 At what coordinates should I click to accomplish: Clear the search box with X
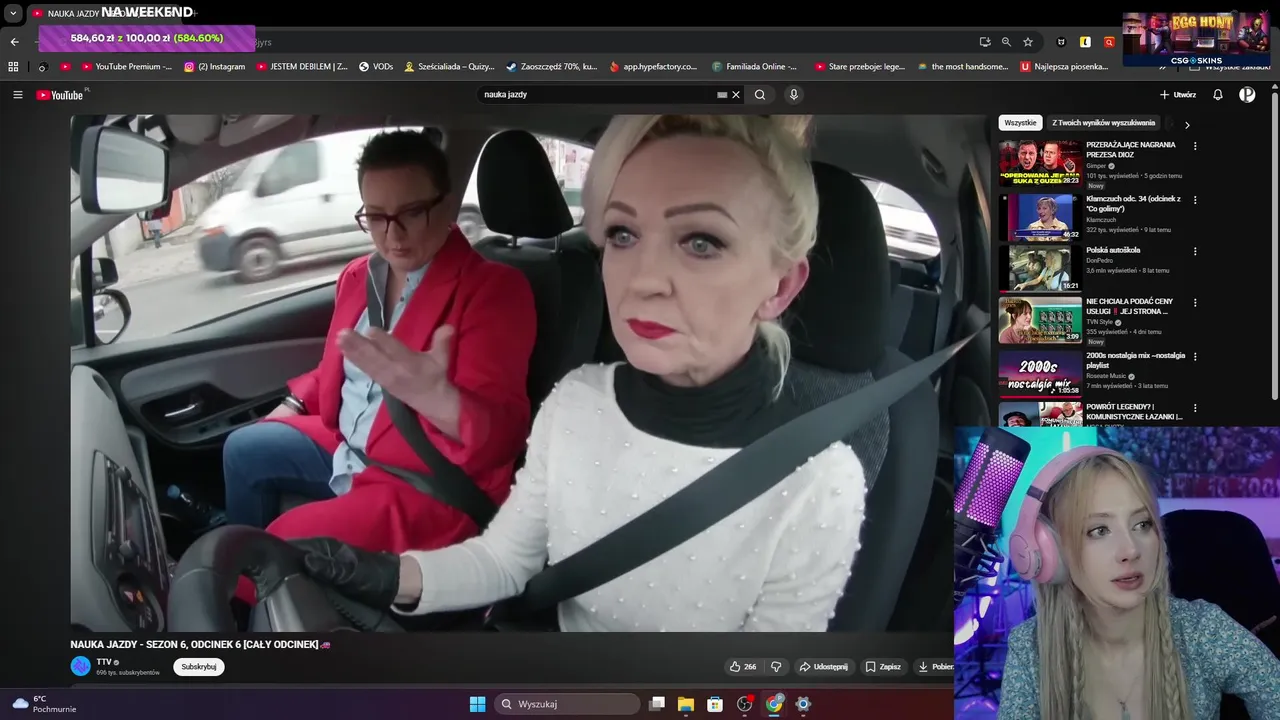[x=736, y=95]
